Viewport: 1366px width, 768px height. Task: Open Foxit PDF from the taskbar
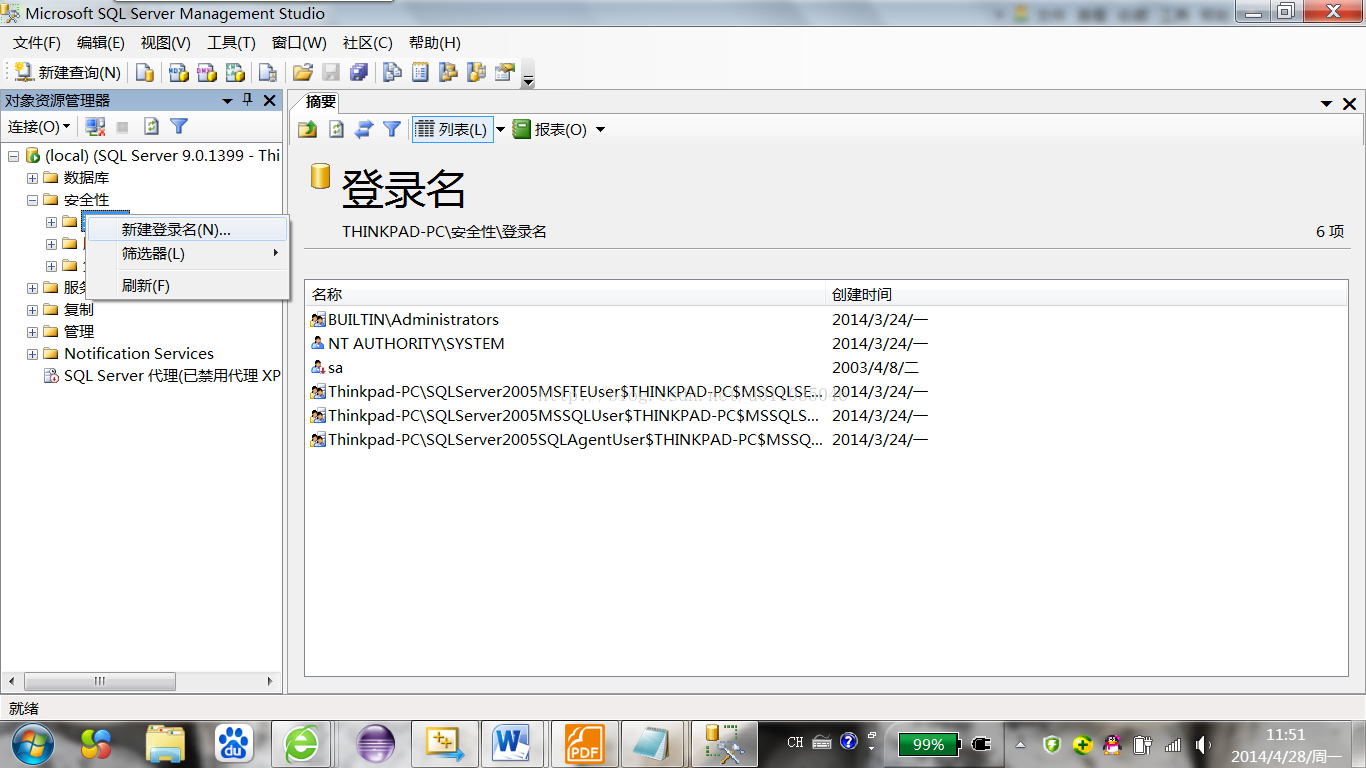pos(584,744)
